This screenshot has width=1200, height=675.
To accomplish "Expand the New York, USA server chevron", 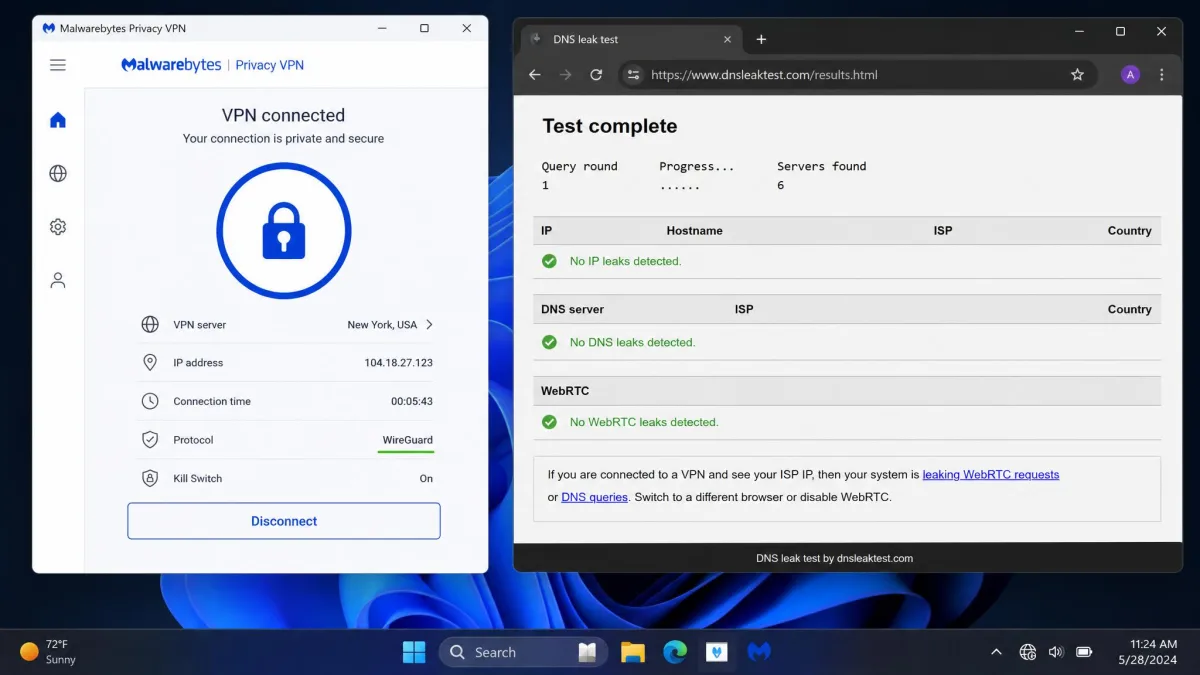I will click(429, 324).
